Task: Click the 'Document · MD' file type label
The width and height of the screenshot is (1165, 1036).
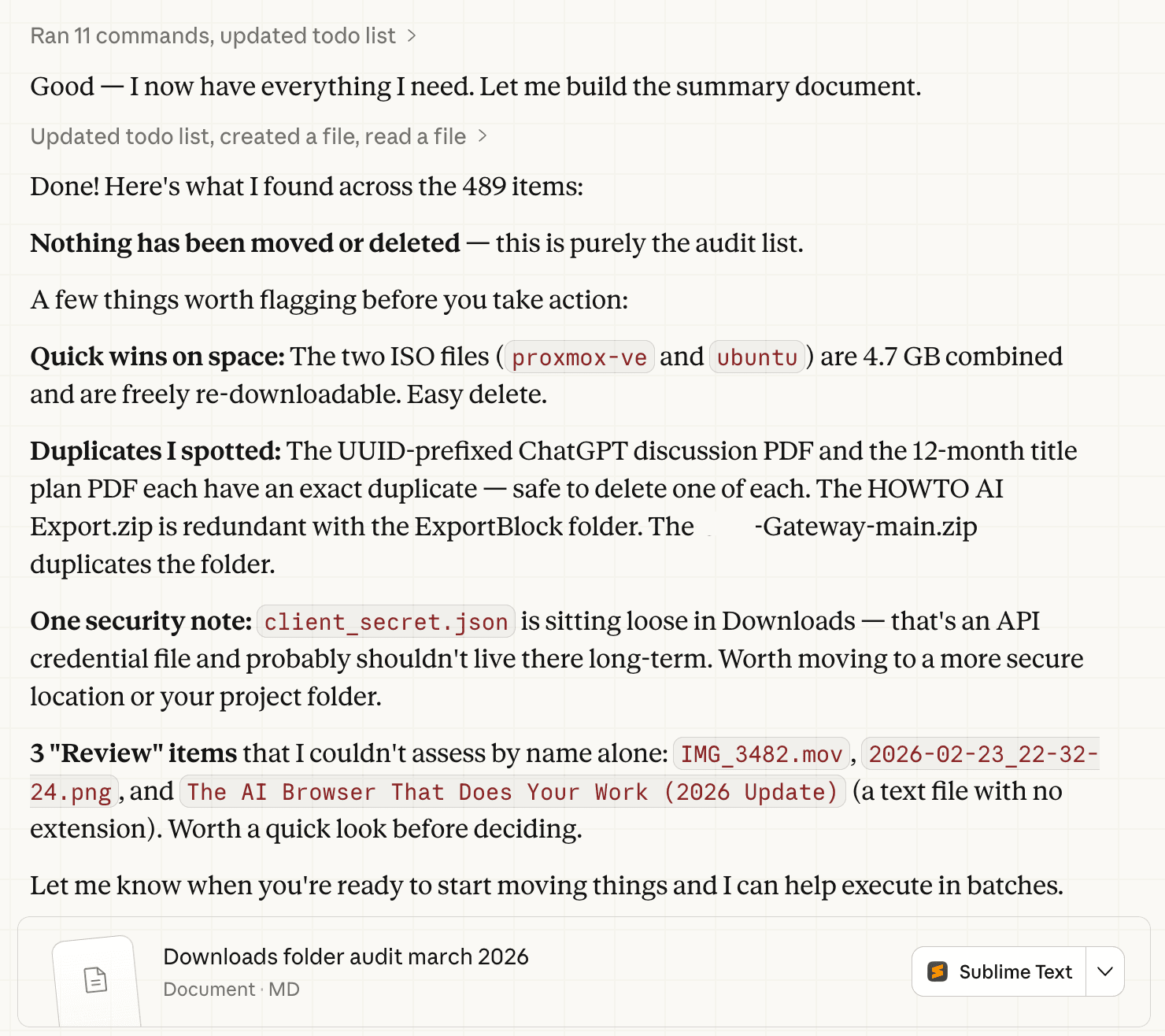Action: [231, 990]
